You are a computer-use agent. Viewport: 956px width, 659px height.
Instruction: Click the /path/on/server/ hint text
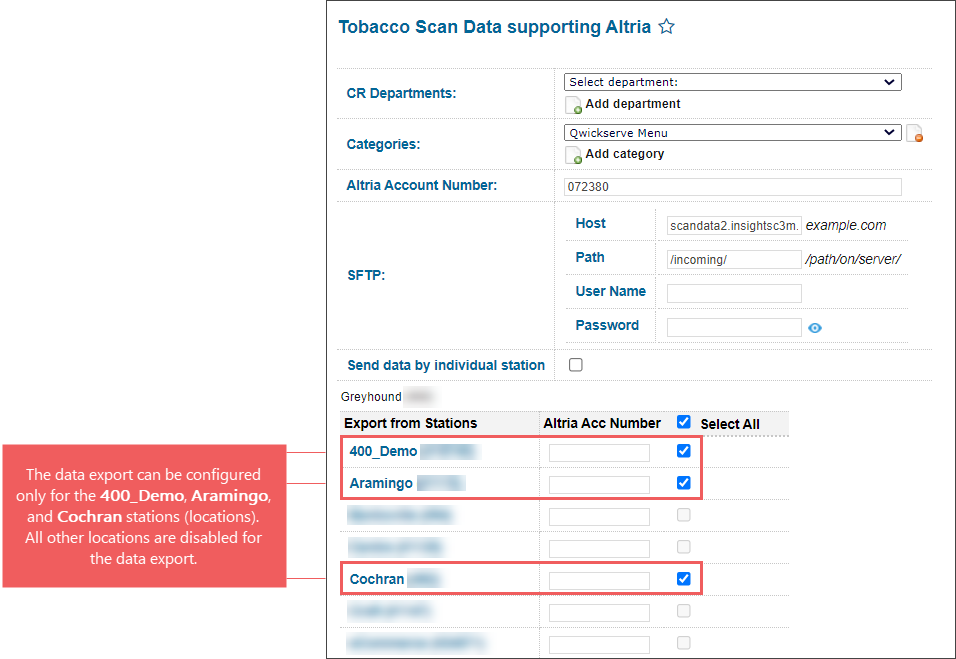tap(853, 259)
